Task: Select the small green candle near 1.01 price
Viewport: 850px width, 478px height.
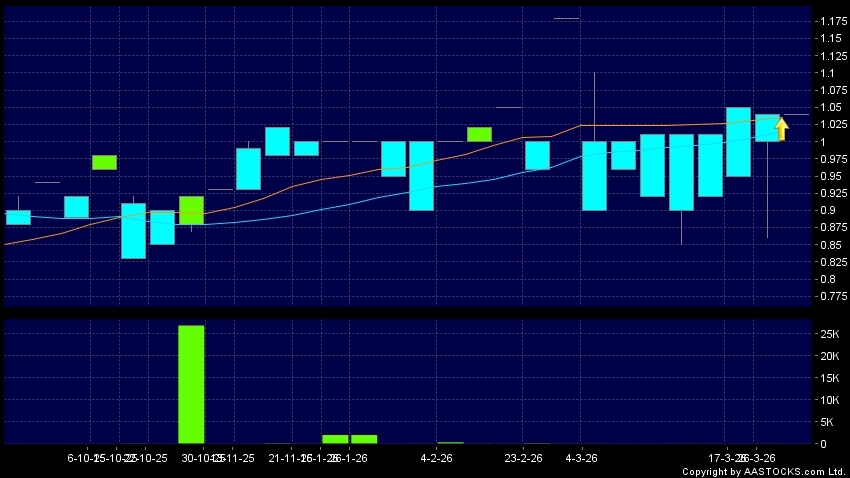Action: 479,134
